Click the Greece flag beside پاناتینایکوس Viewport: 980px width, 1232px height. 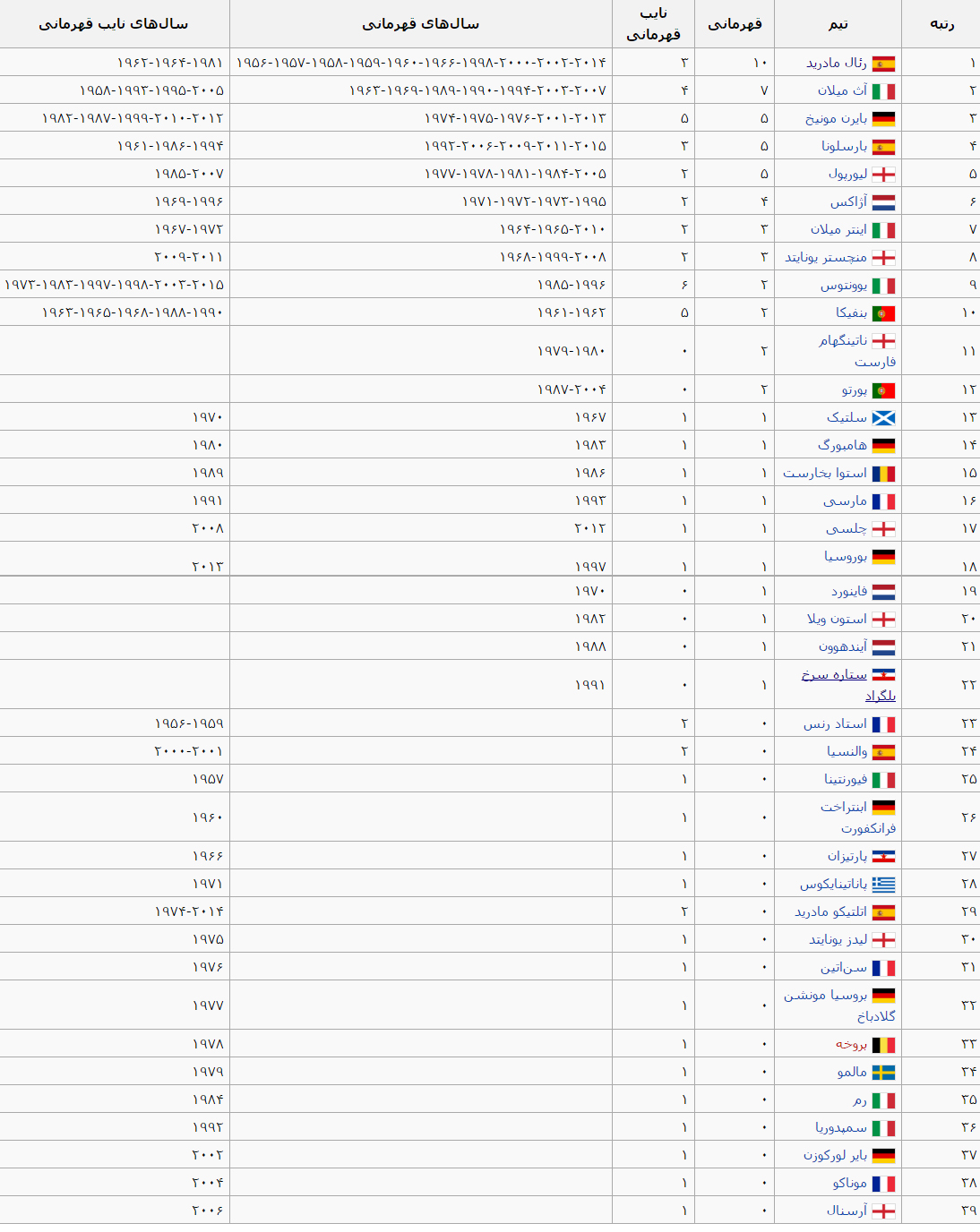click(883, 885)
